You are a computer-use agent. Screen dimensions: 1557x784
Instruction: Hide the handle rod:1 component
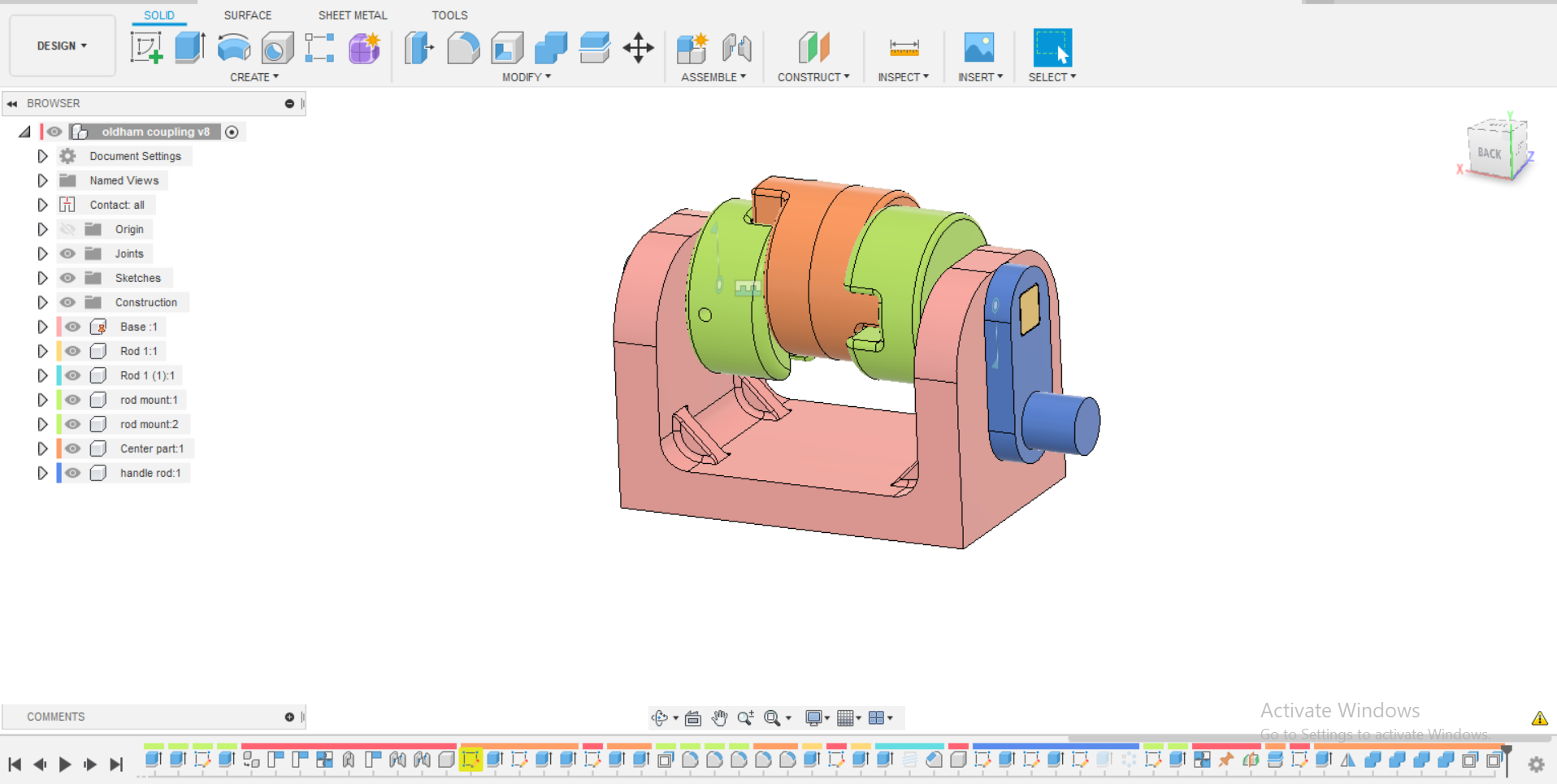[x=72, y=473]
